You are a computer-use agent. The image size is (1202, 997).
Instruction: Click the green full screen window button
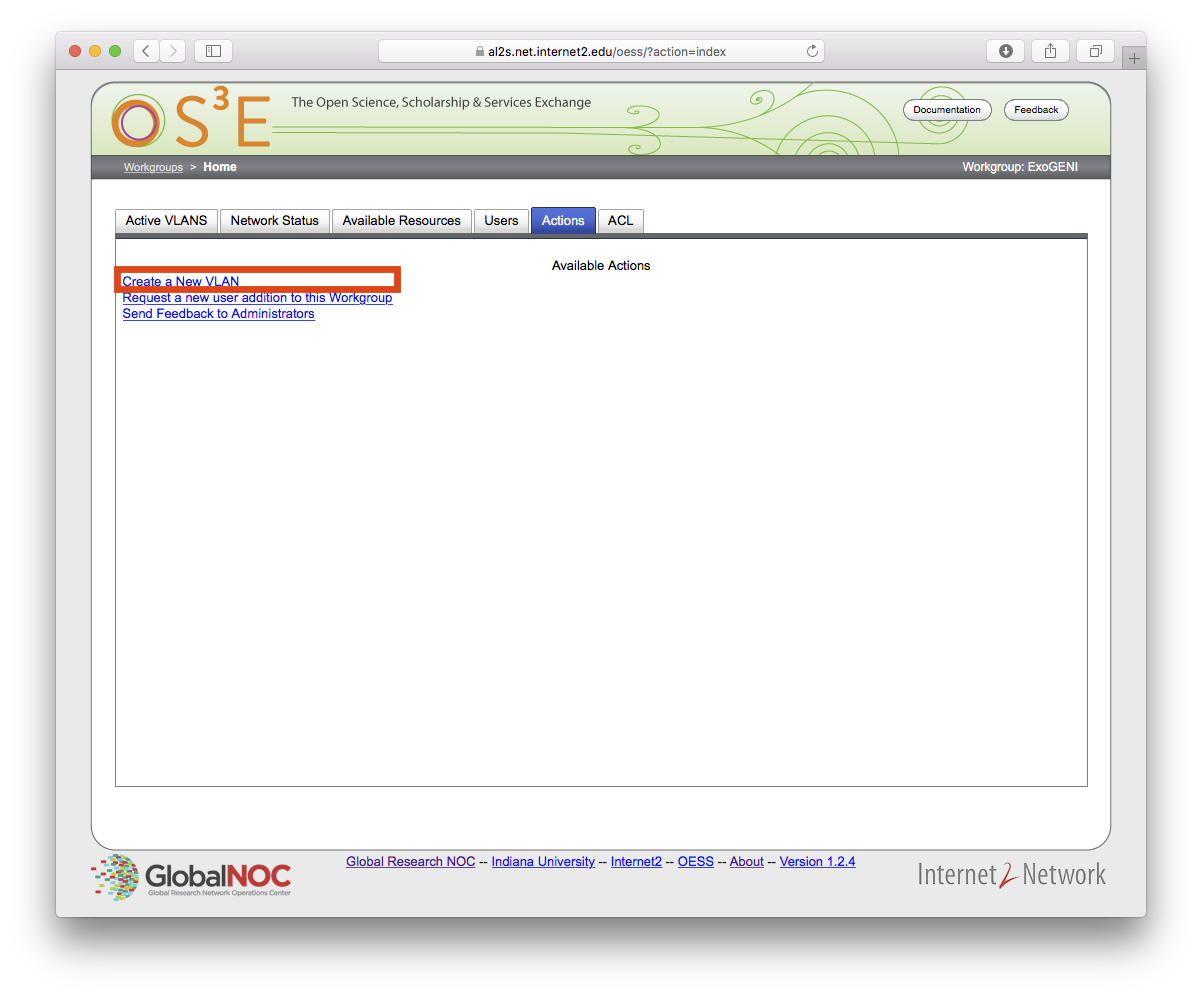[x=115, y=51]
